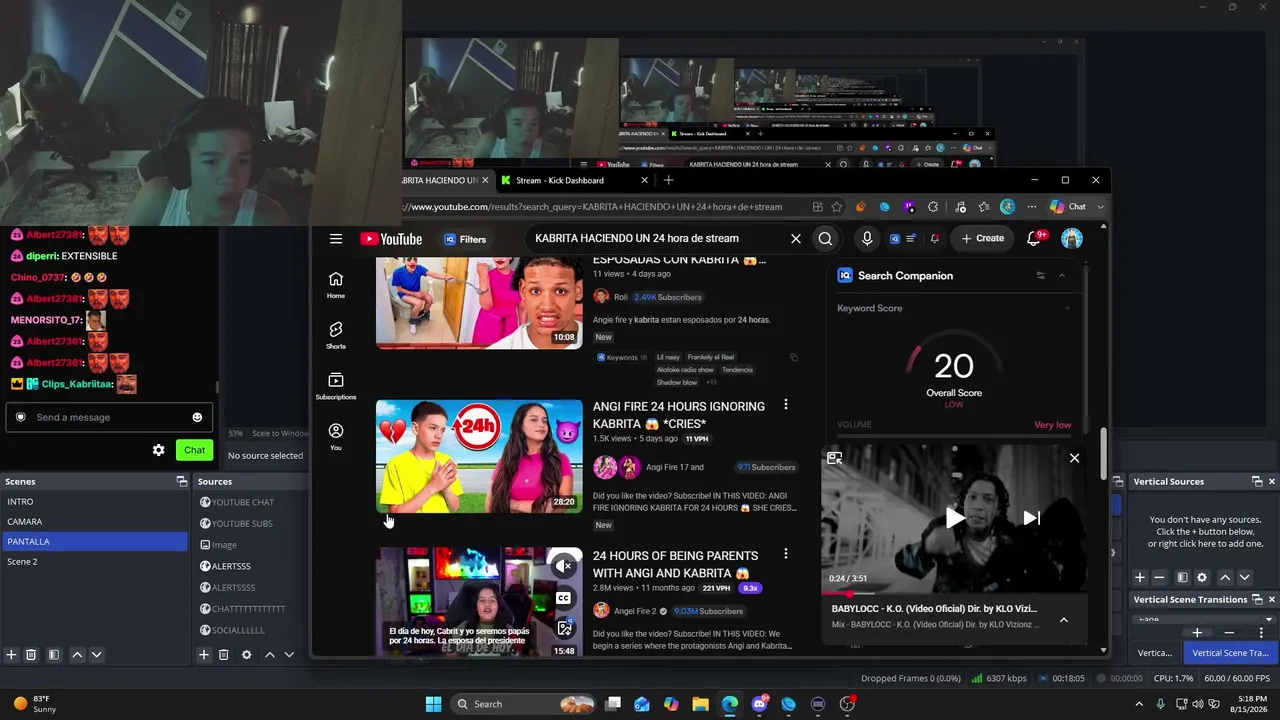Close the YouTube miniplayer
Screen dimensions: 1280x720
tap(1074, 458)
